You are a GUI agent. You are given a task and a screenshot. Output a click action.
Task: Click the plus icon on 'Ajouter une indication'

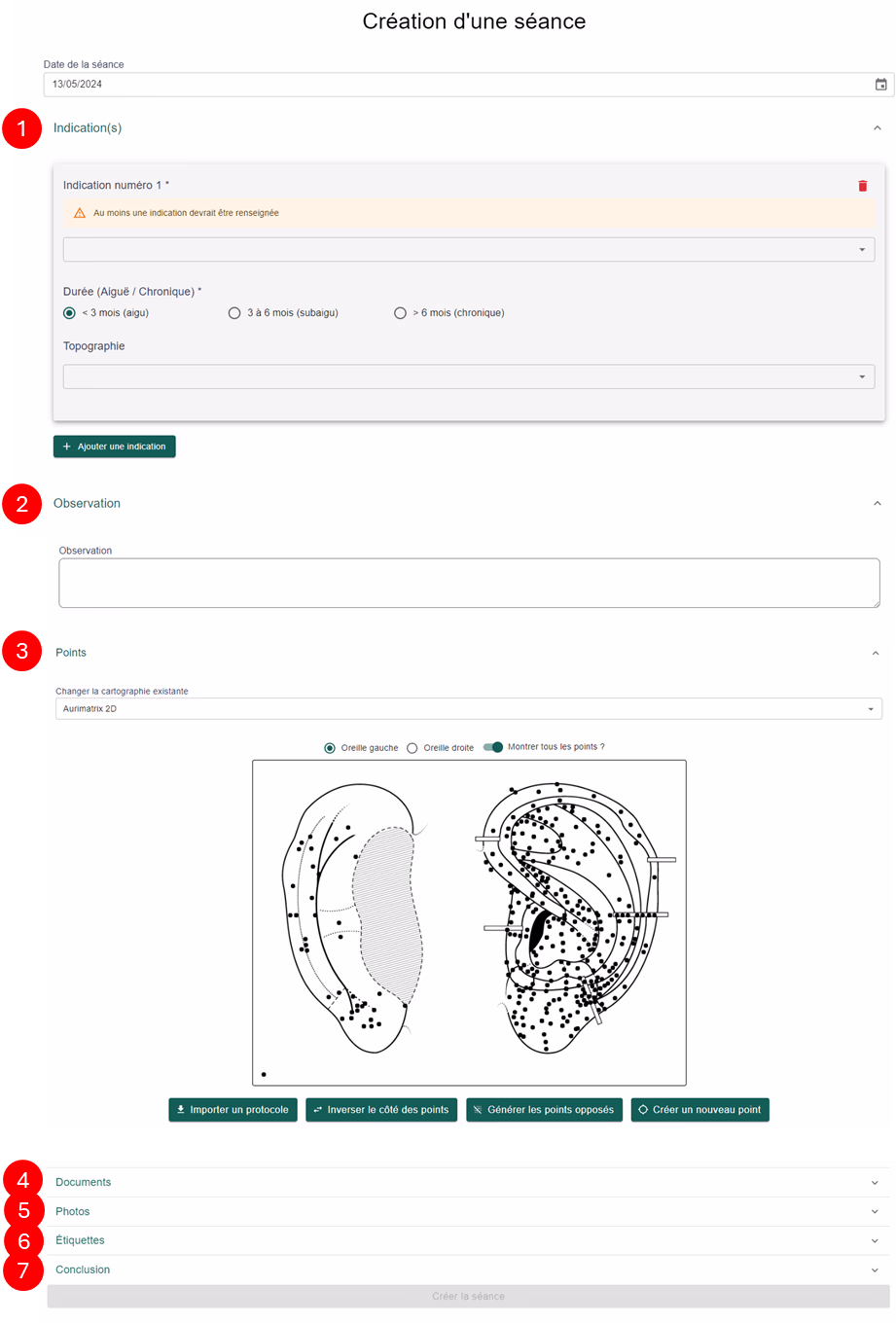67,447
